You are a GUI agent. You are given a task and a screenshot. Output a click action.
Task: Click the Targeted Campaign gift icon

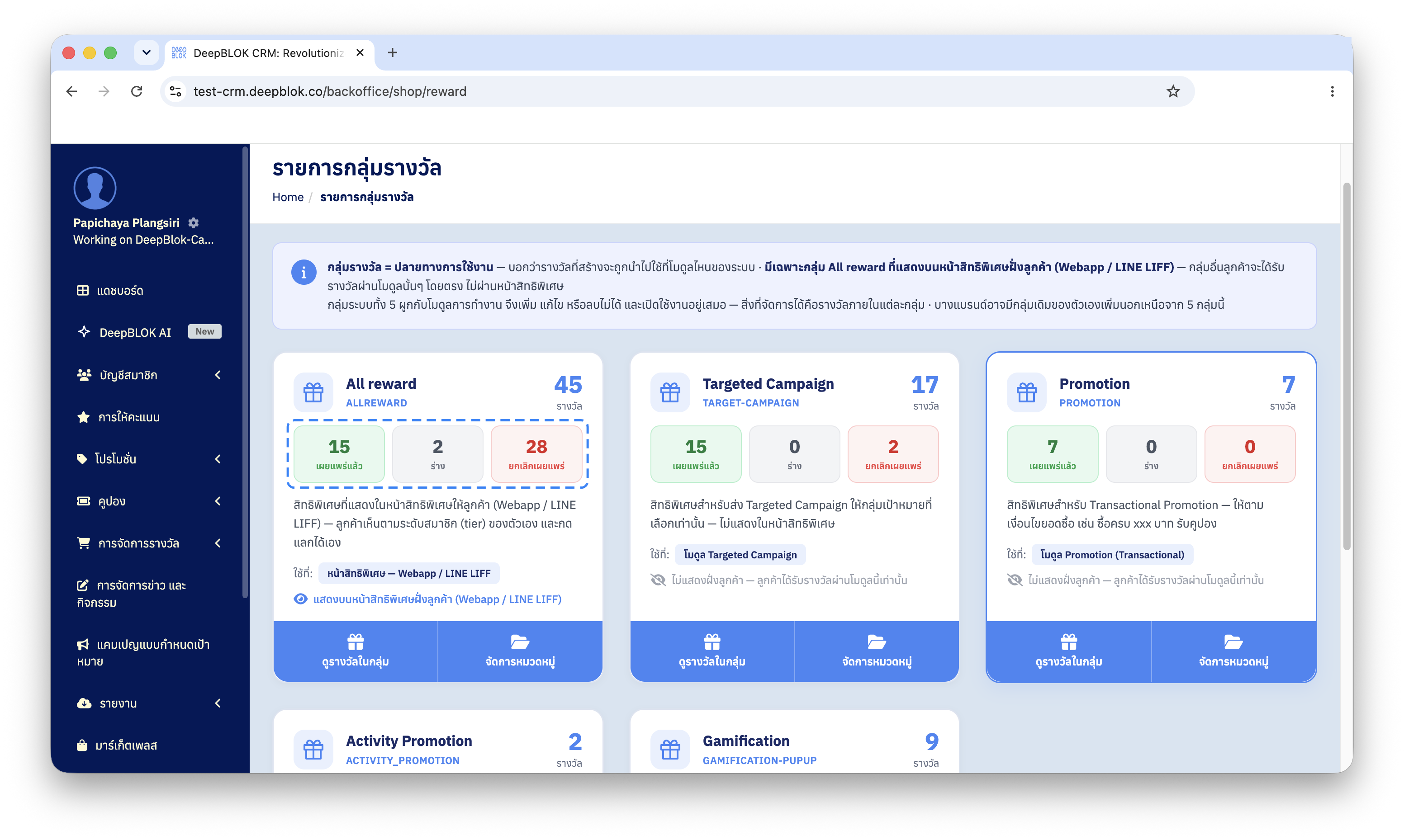point(670,392)
